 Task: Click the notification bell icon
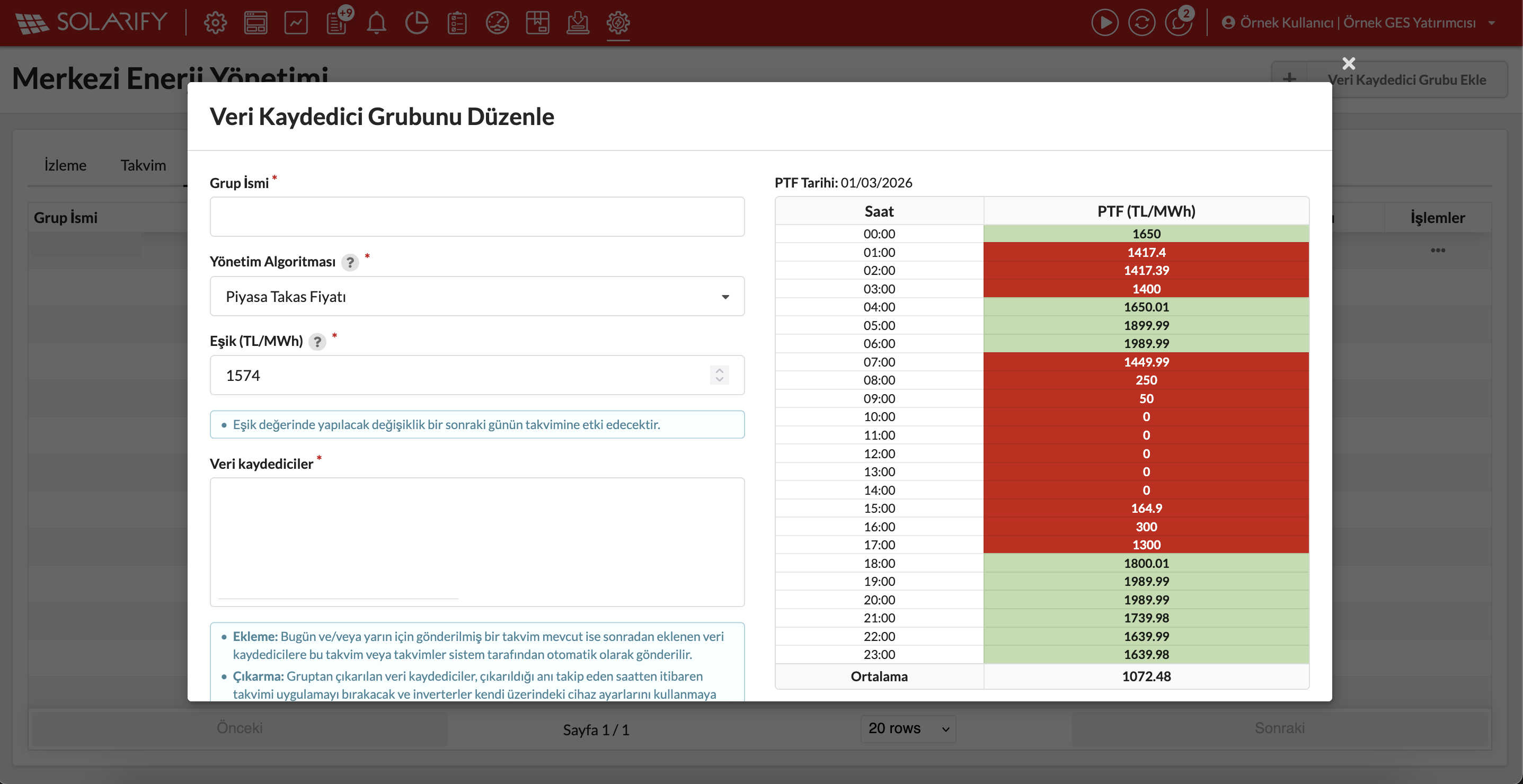click(x=376, y=23)
